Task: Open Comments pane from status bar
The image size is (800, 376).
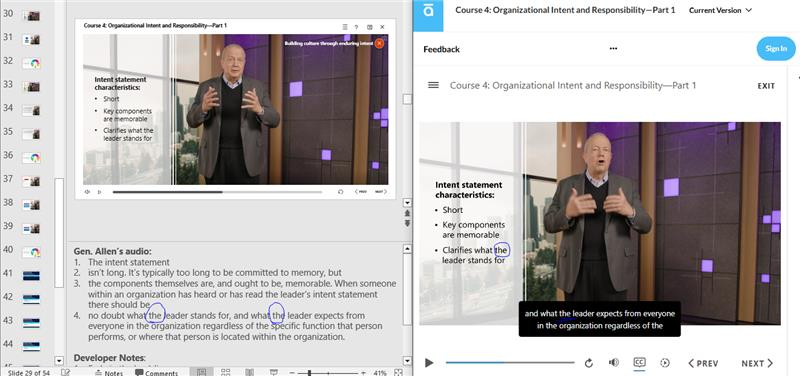Action: click(156, 373)
